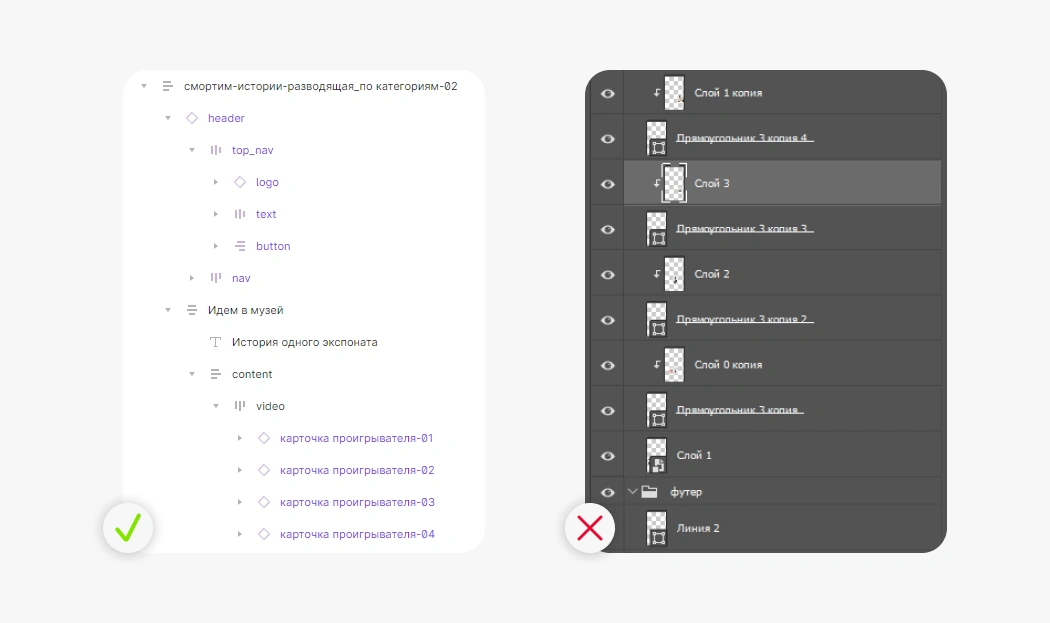Image resolution: width=1050 pixels, height=623 pixels.
Task: Click the folder icon of the футер group
Action: click(x=649, y=492)
